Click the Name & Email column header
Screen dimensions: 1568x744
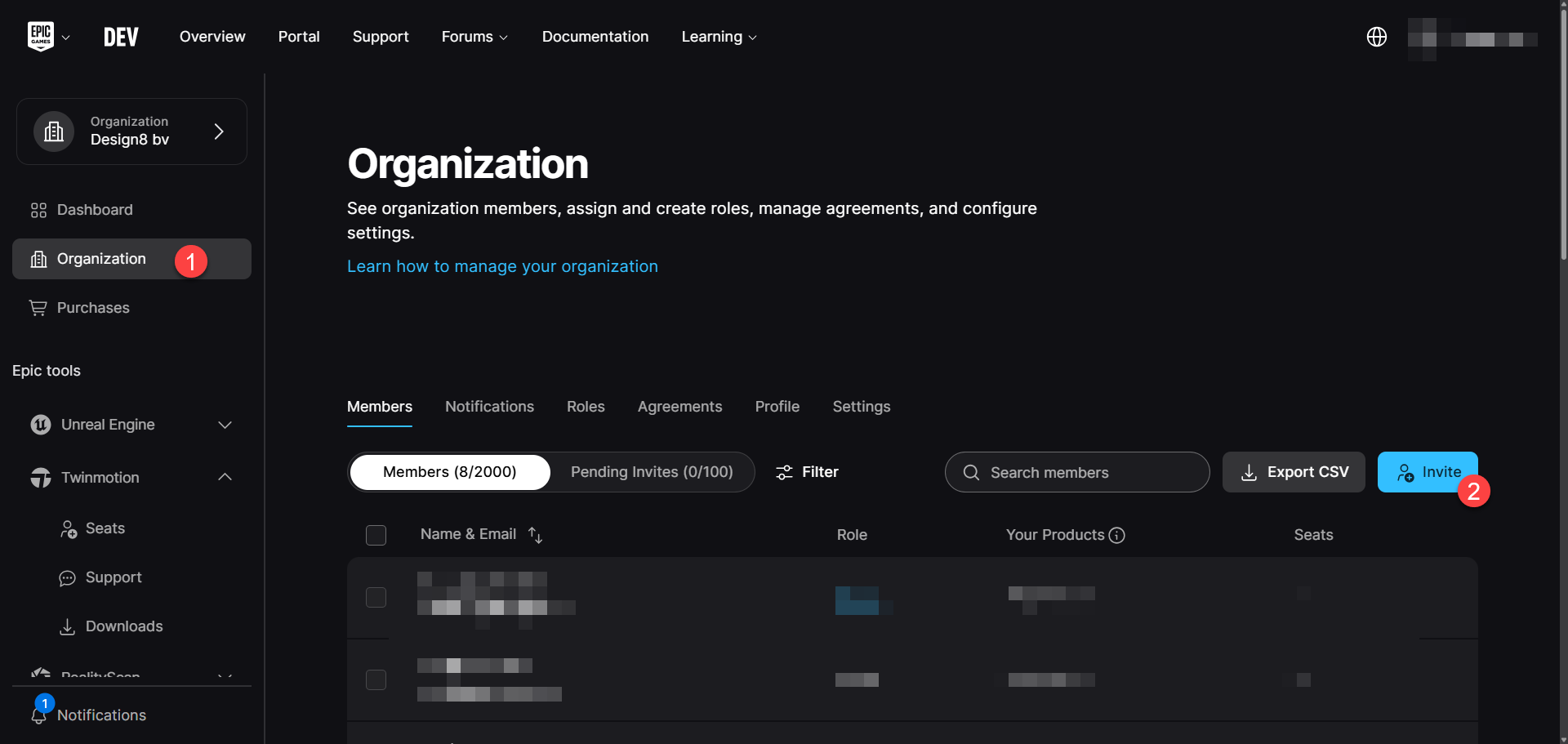(x=468, y=534)
